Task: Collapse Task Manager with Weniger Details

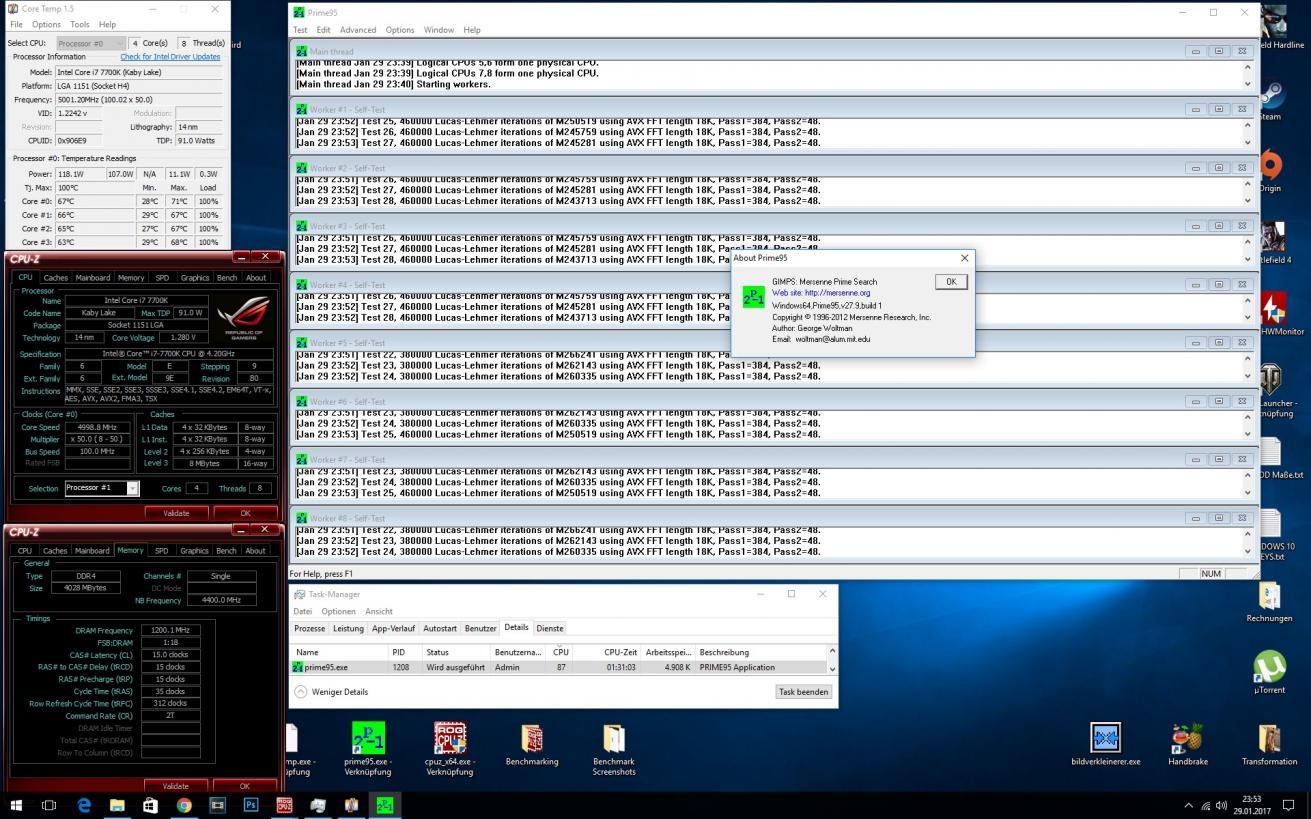Action: 331,691
